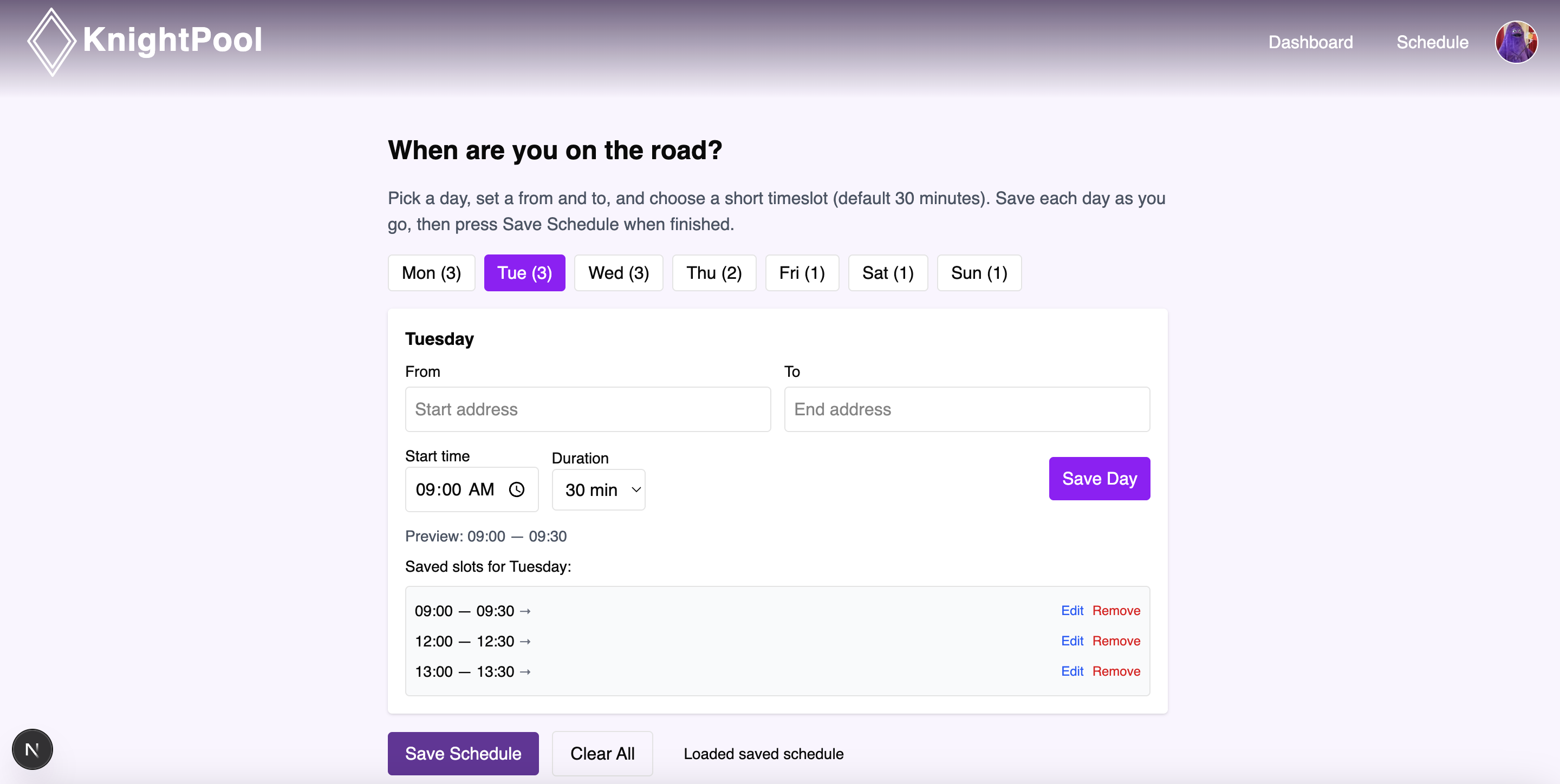Click into the End address field
This screenshot has width=1560, height=784.
[x=966, y=409]
